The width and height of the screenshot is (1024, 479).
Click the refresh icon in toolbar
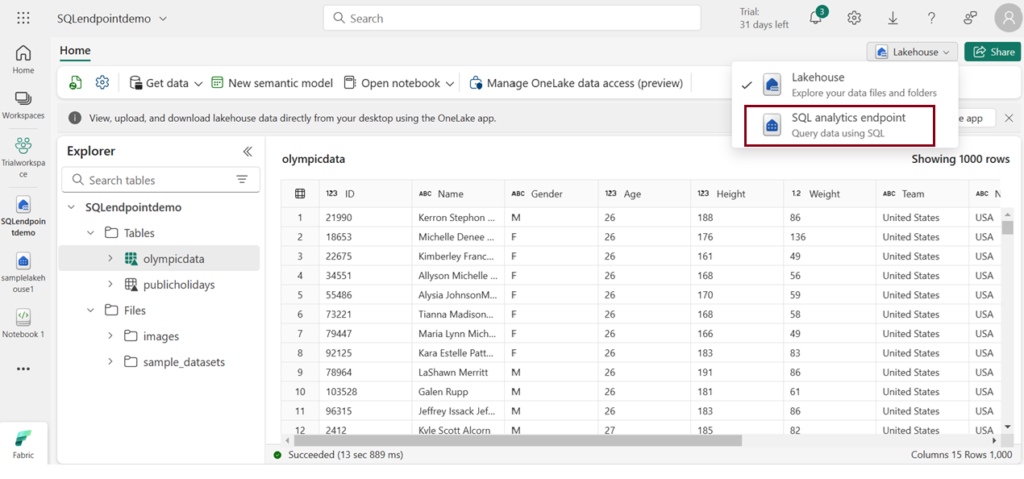click(x=76, y=83)
